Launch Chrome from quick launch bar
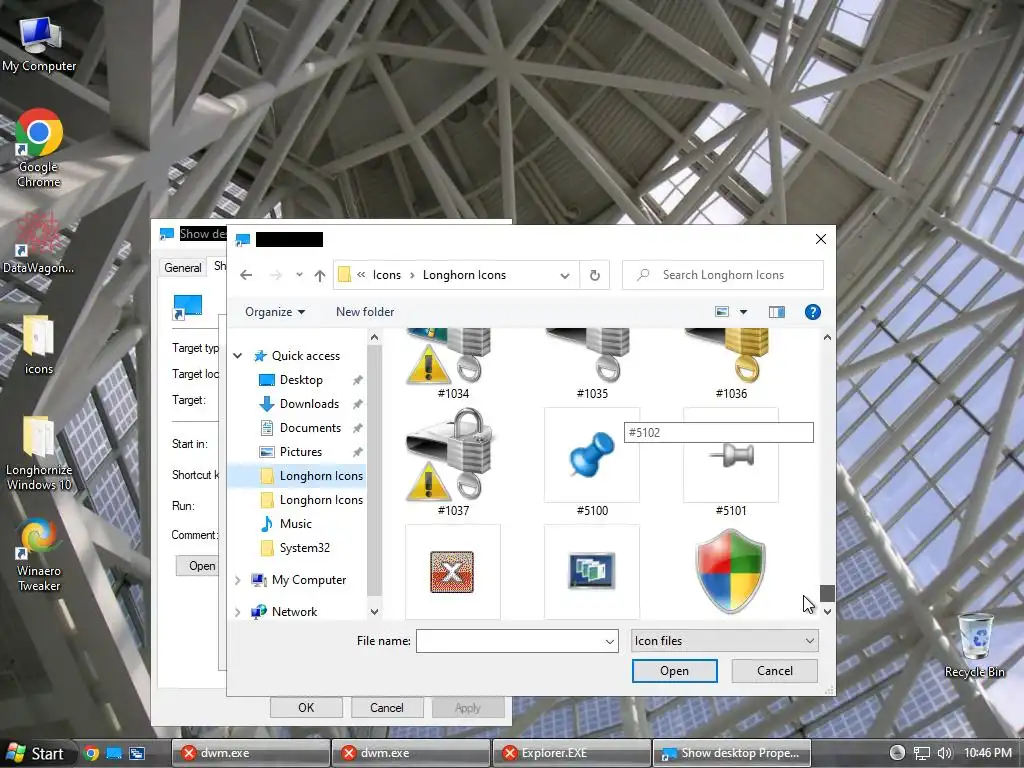Image resolution: width=1024 pixels, height=768 pixels. (x=91, y=753)
